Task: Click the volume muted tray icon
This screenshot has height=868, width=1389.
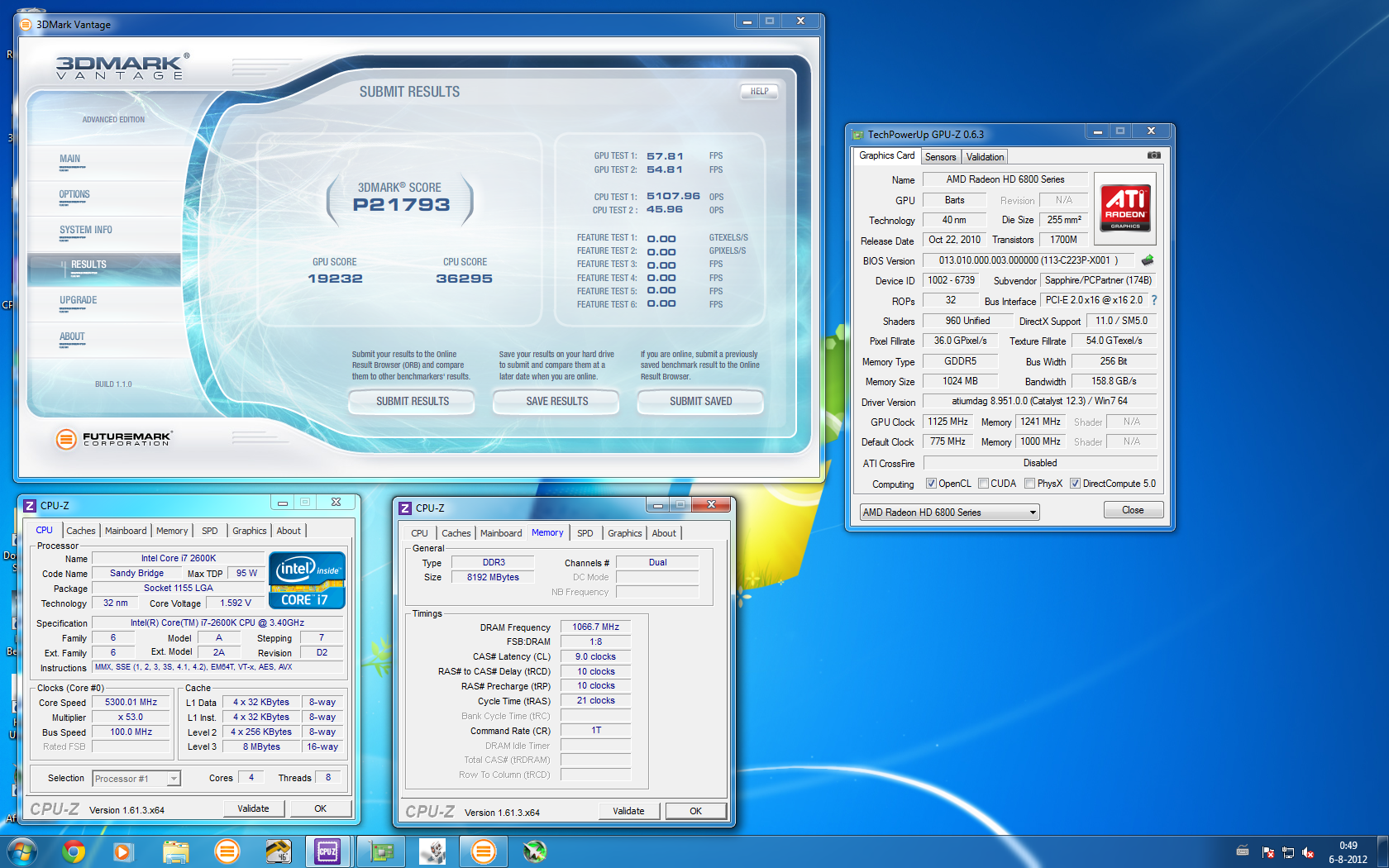Action: click(x=1308, y=852)
